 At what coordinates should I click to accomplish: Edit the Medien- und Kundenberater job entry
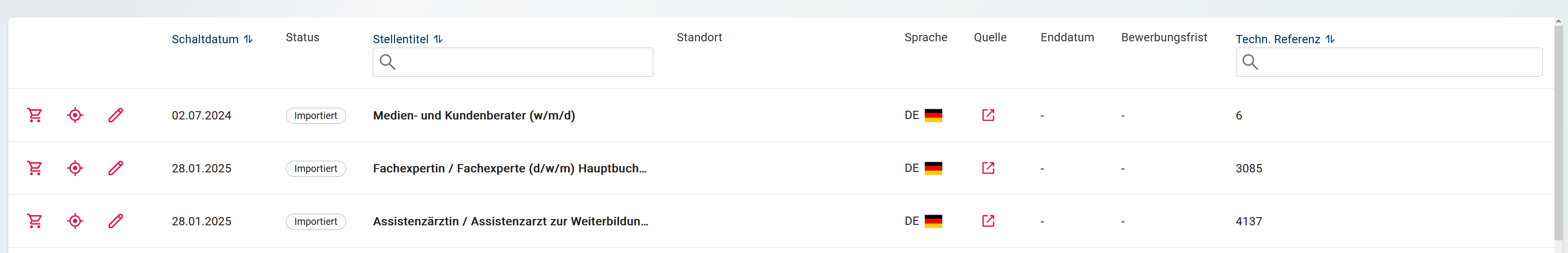point(116,115)
